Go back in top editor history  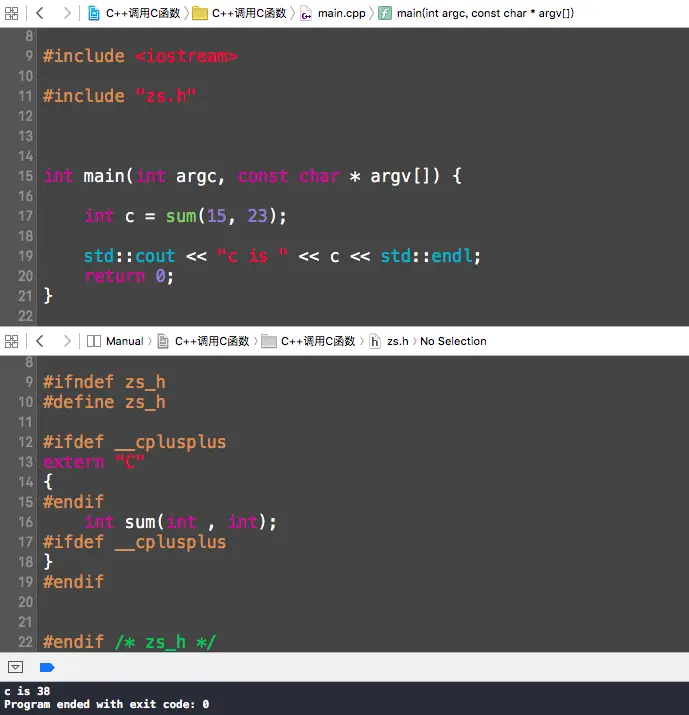coord(40,13)
